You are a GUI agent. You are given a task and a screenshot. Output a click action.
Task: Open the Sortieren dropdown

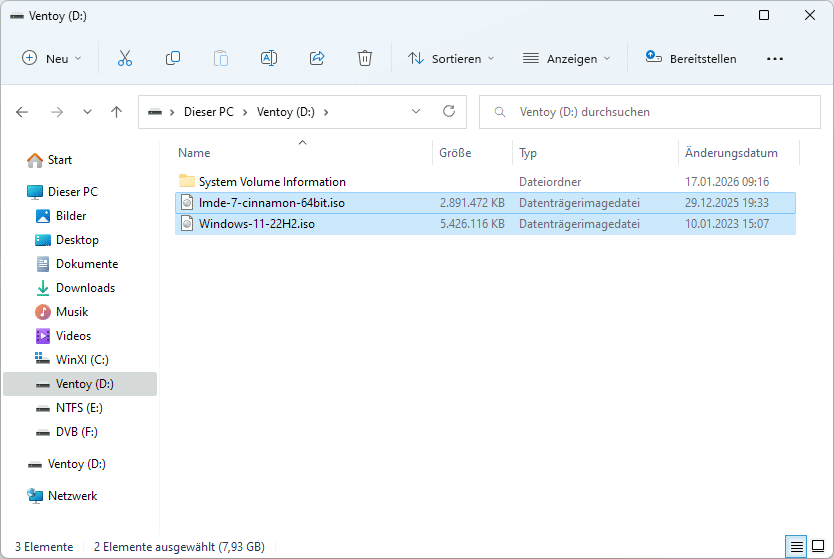point(451,59)
